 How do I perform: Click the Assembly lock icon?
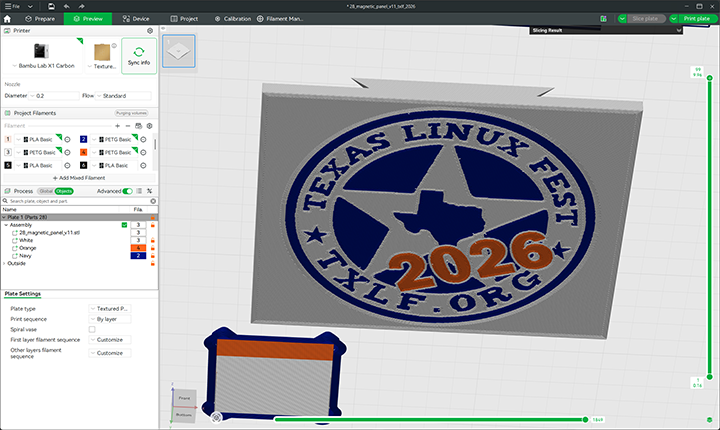tap(152, 225)
